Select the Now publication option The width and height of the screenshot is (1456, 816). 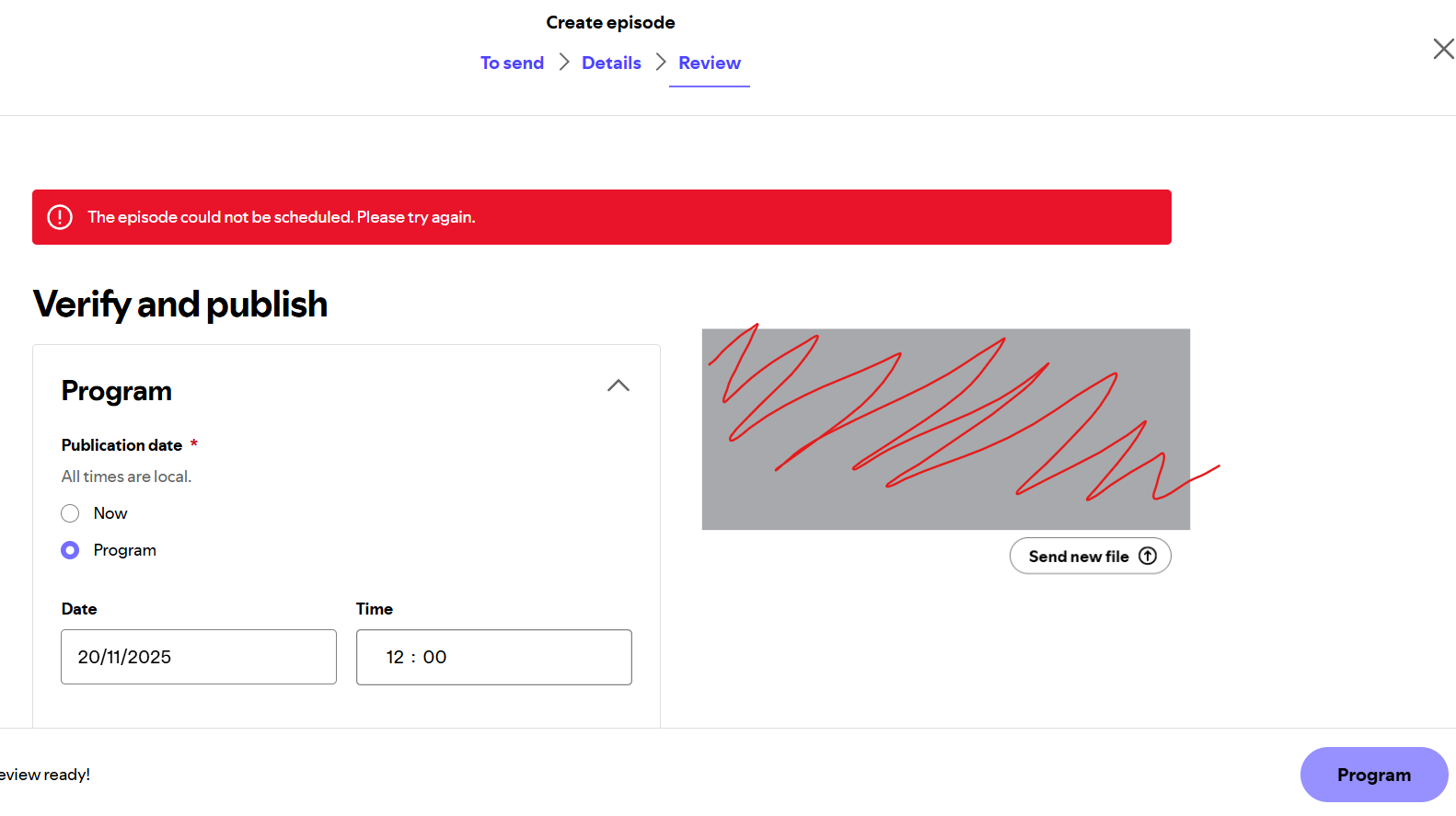point(70,513)
